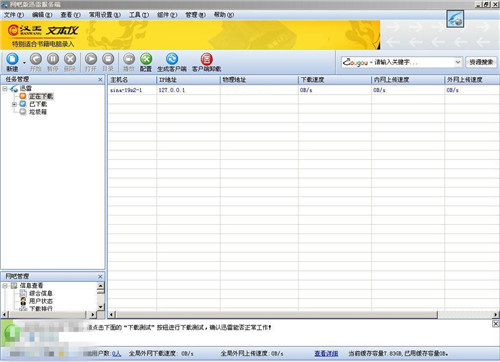The image size is (500, 362).
Task: Click the 播放 (Play) camera toolbar icon
Action: point(129,59)
